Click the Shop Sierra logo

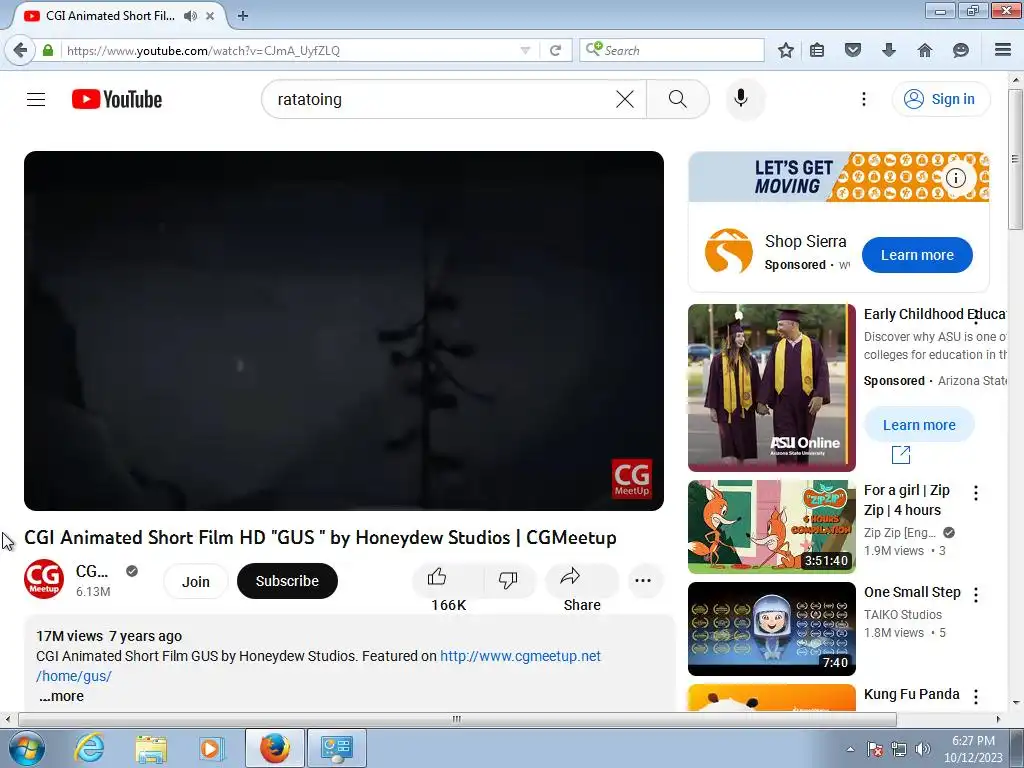(729, 251)
